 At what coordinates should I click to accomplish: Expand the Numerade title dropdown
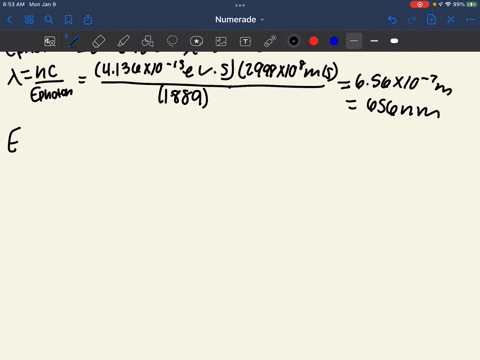(240, 20)
